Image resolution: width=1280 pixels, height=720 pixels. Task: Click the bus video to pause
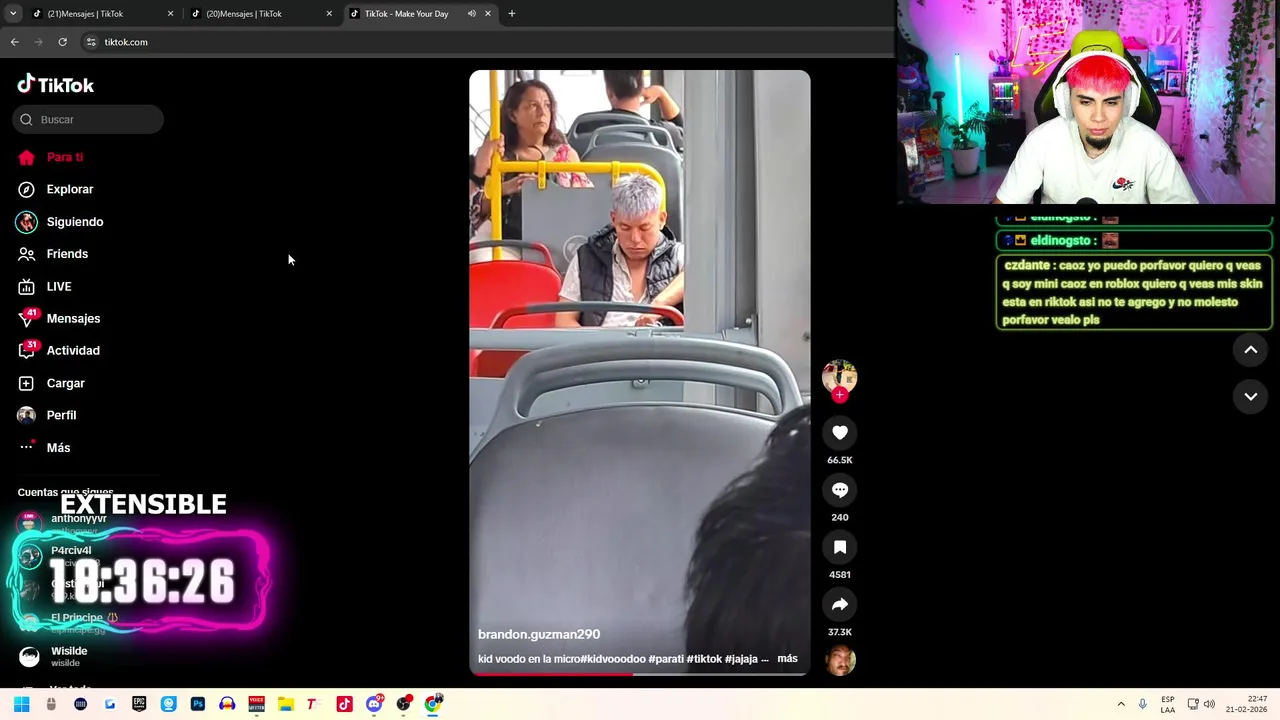(x=640, y=372)
